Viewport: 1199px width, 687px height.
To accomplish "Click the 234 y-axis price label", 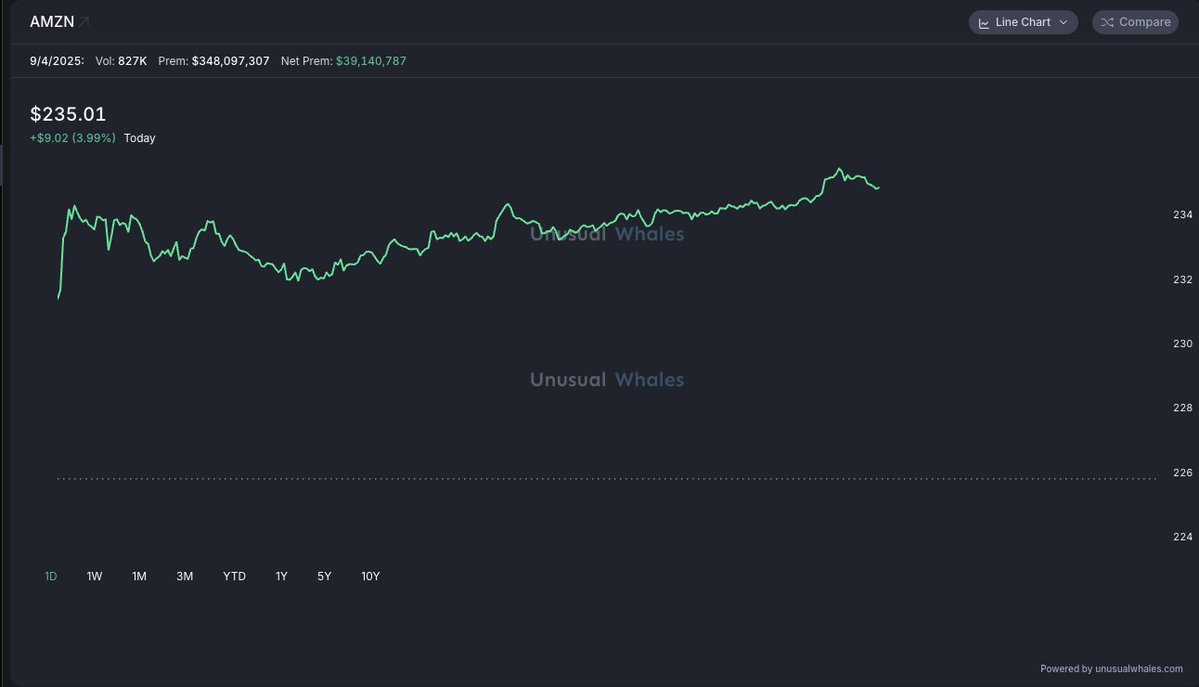I will 1182,215.
